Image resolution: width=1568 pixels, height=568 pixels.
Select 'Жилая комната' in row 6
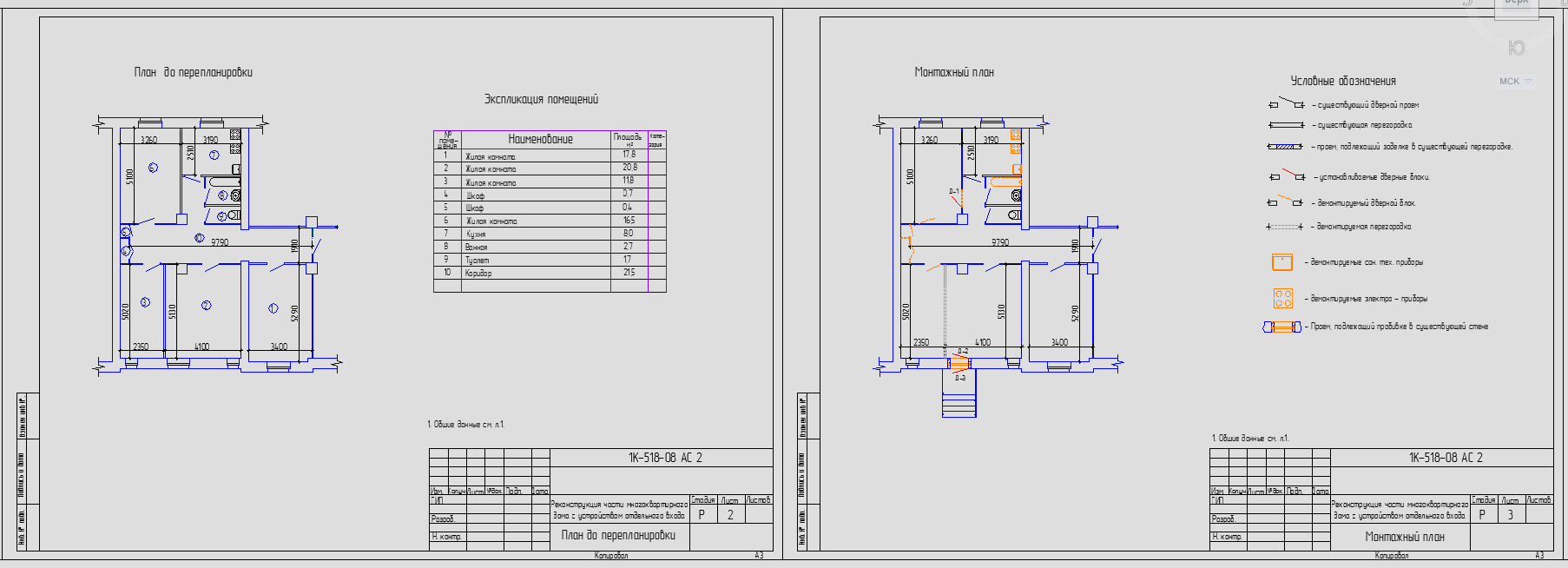(491, 221)
